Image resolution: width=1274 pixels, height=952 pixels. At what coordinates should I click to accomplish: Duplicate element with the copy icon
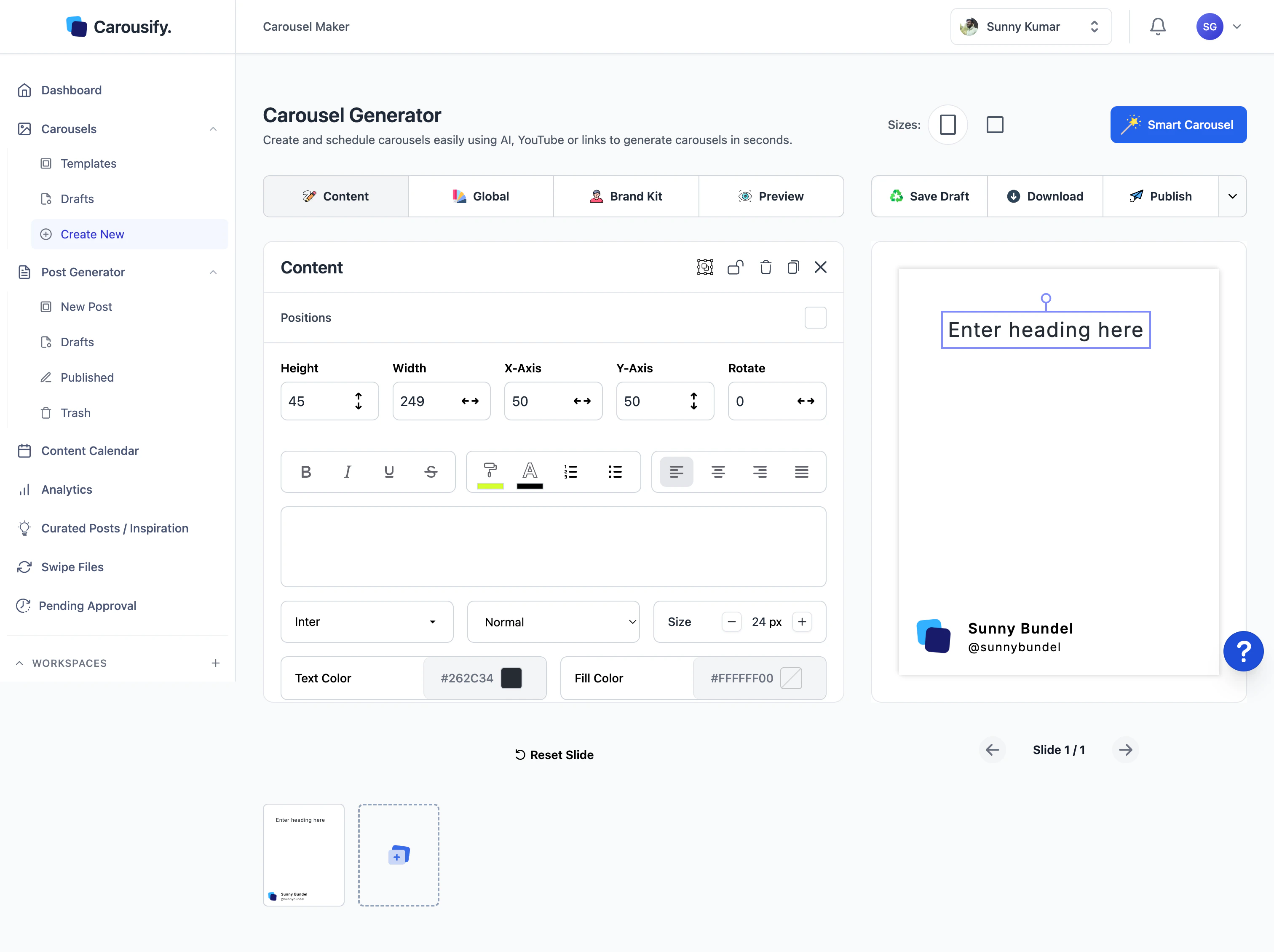(x=793, y=267)
